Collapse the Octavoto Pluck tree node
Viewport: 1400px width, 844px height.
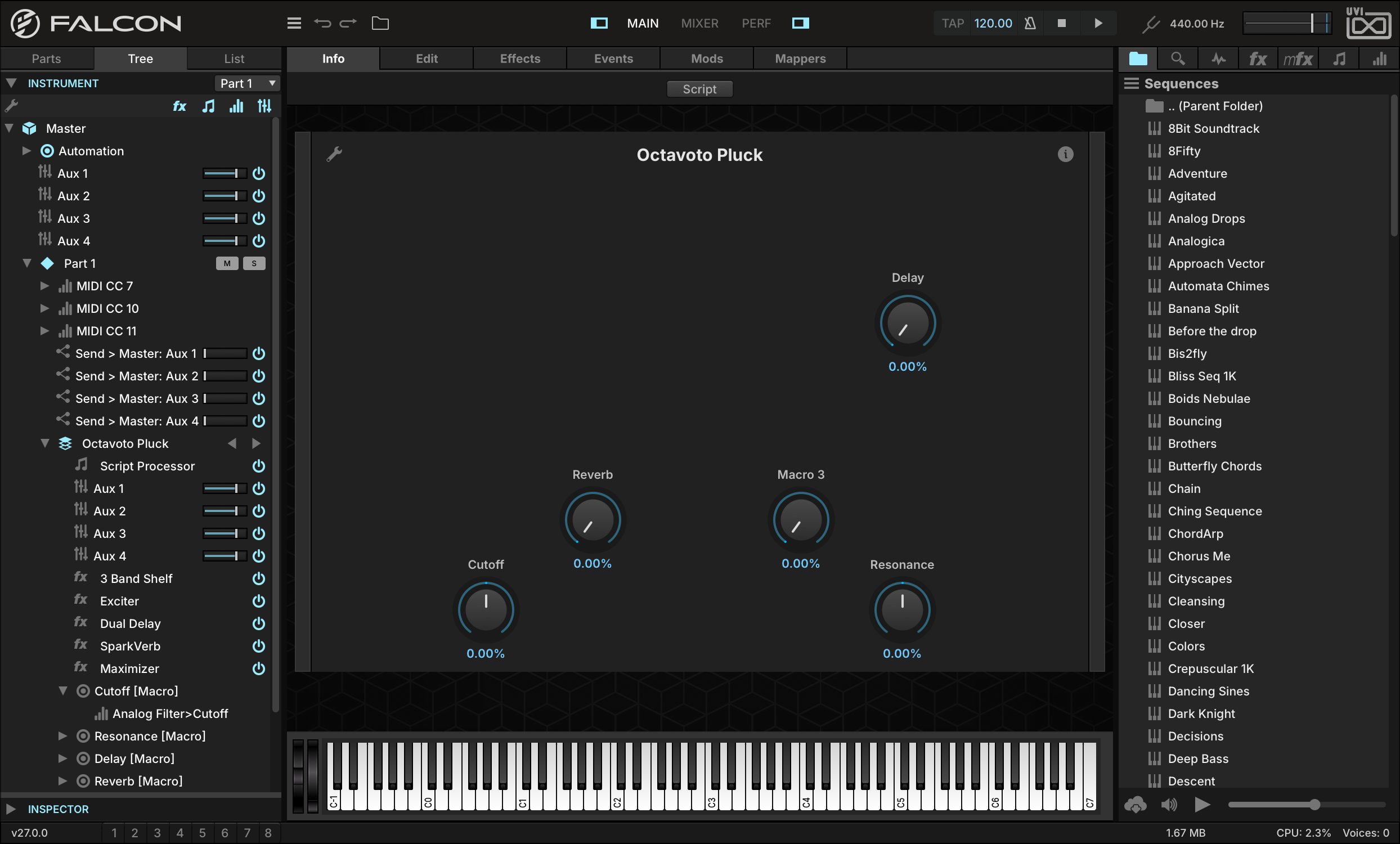44,443
